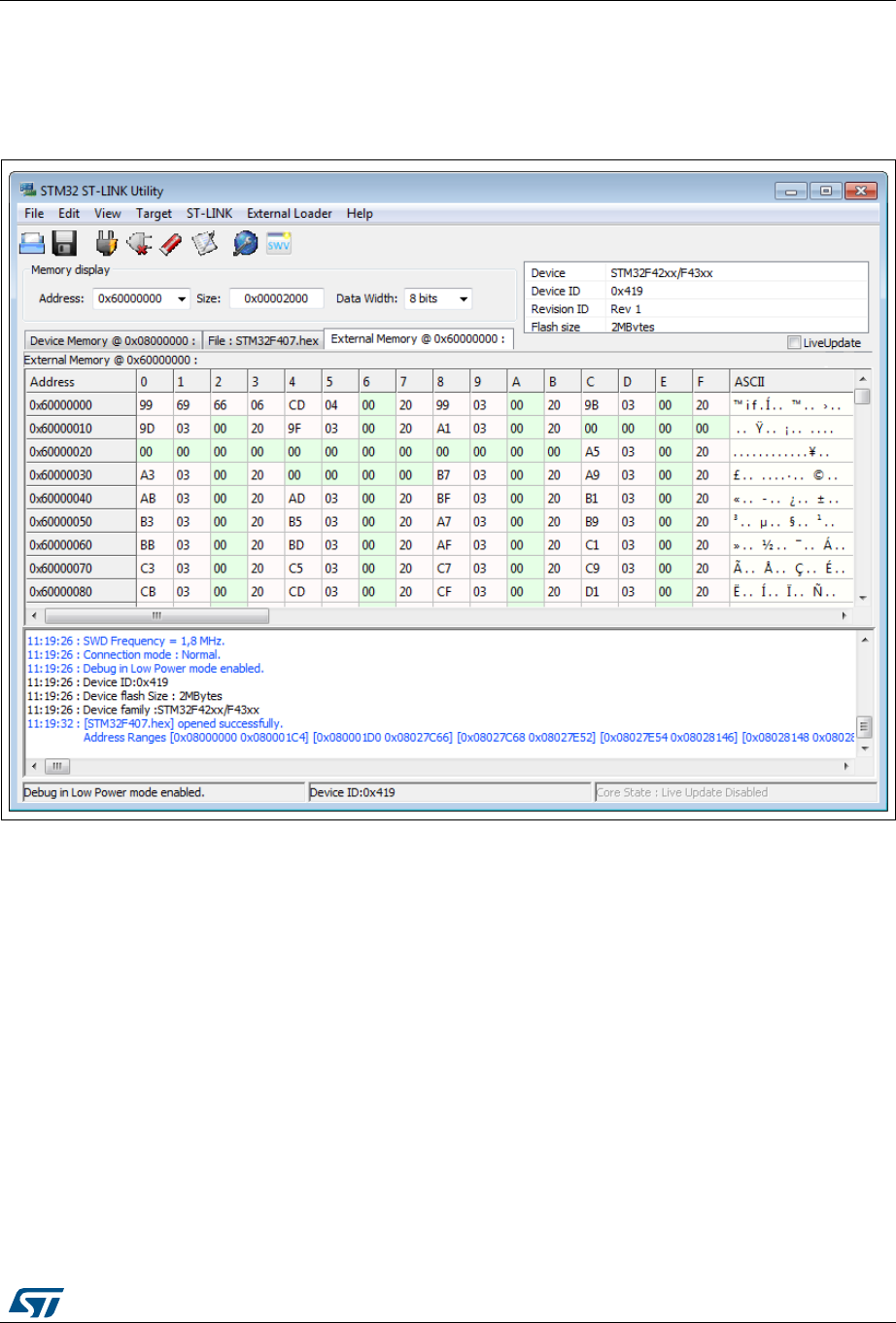Click cell CD in row 0x60000000
The width and height of the screenshot is (896, 1323).
pyautogui.click(x=302, y=404)
